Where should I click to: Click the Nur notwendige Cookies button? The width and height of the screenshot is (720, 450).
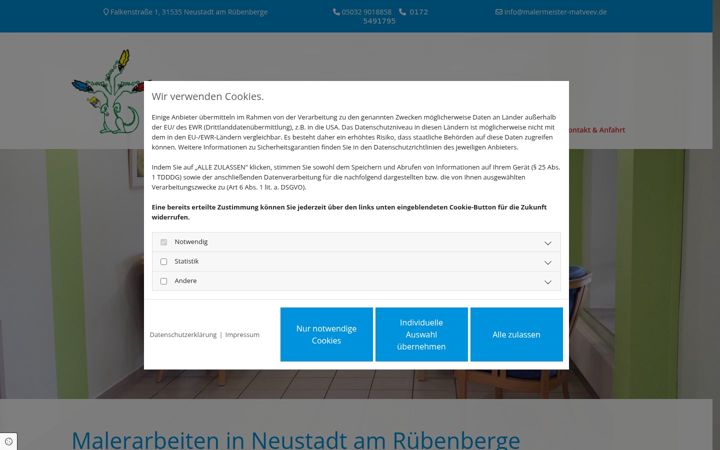[326, 334]
